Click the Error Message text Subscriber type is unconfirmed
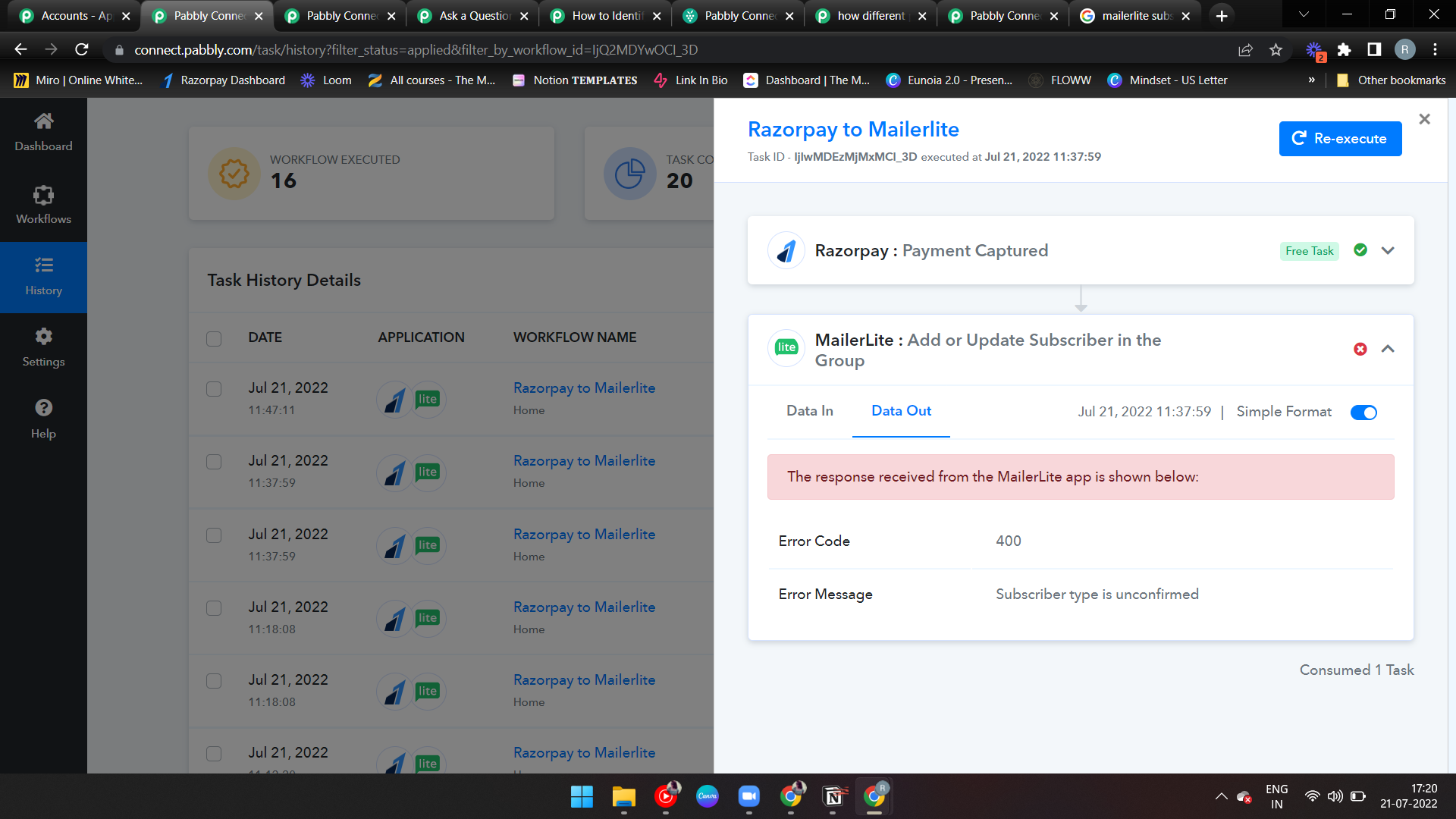Screen dimensions: 1456x819 coord(1097,595)
